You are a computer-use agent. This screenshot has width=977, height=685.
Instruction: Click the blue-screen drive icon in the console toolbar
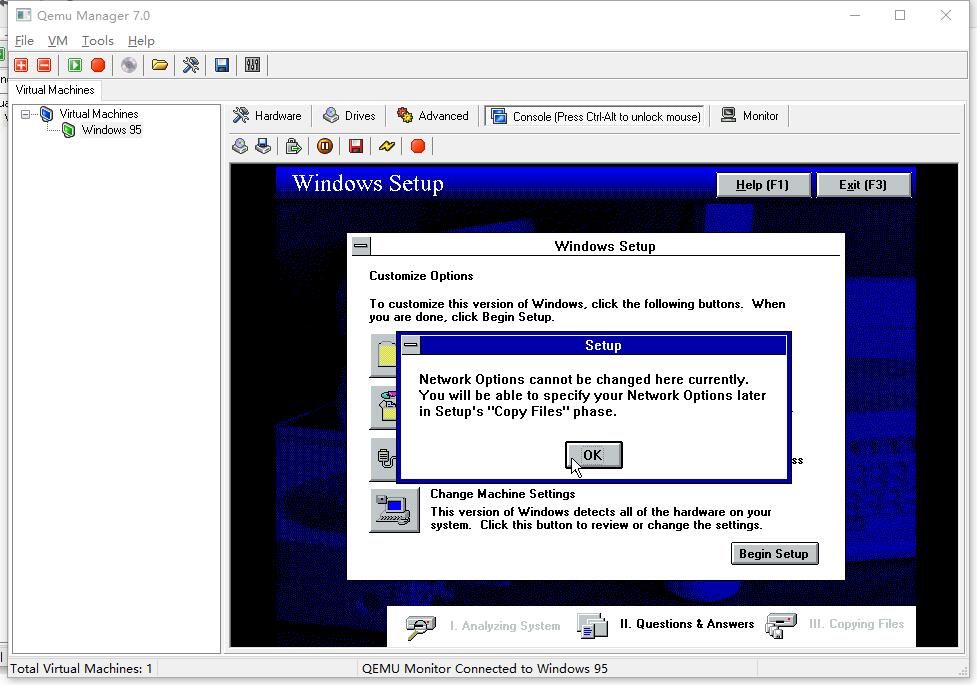point(263,146)
